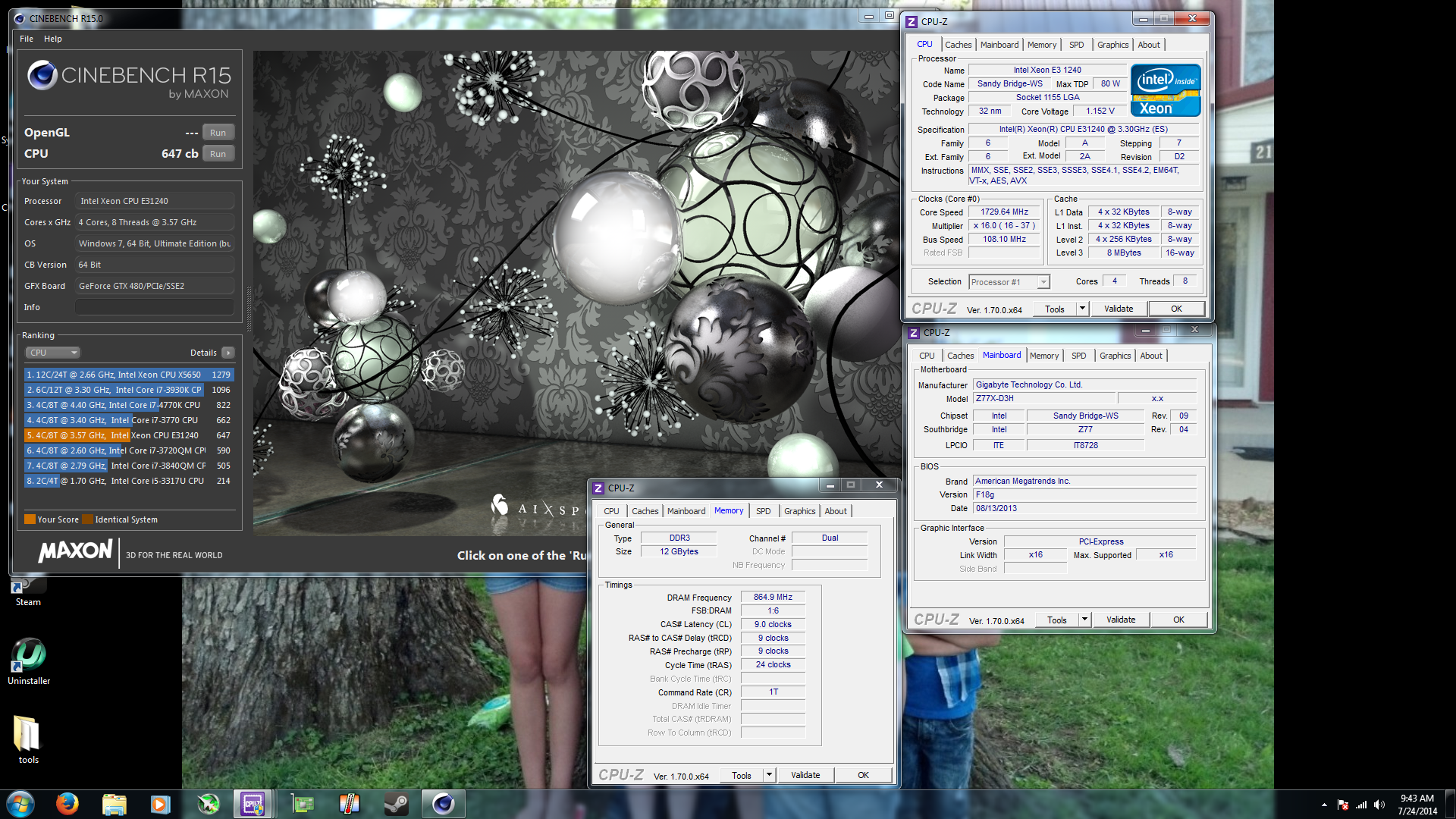Open the ranking CPU dropdown
1456x819 pixels.
coord(53,353)
